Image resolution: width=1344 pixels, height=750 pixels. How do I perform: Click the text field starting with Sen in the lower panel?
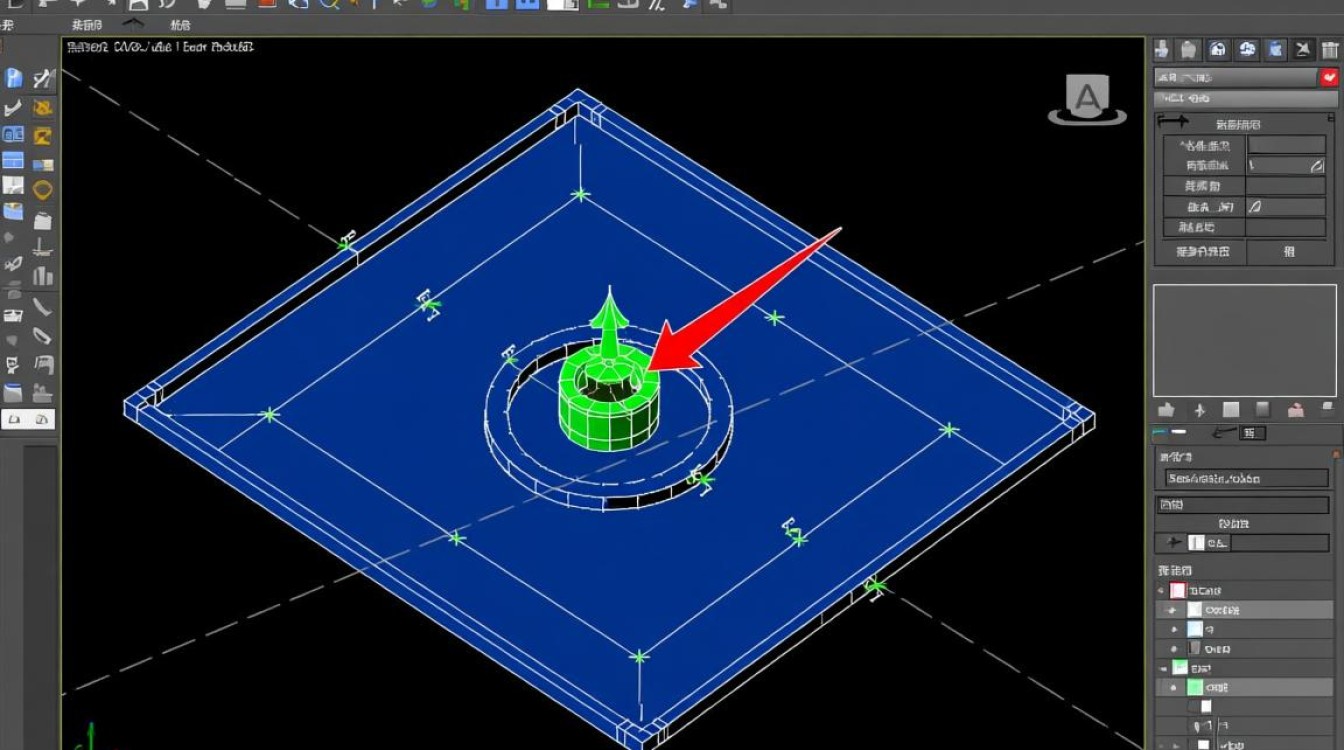click(x=1247, y=478)
